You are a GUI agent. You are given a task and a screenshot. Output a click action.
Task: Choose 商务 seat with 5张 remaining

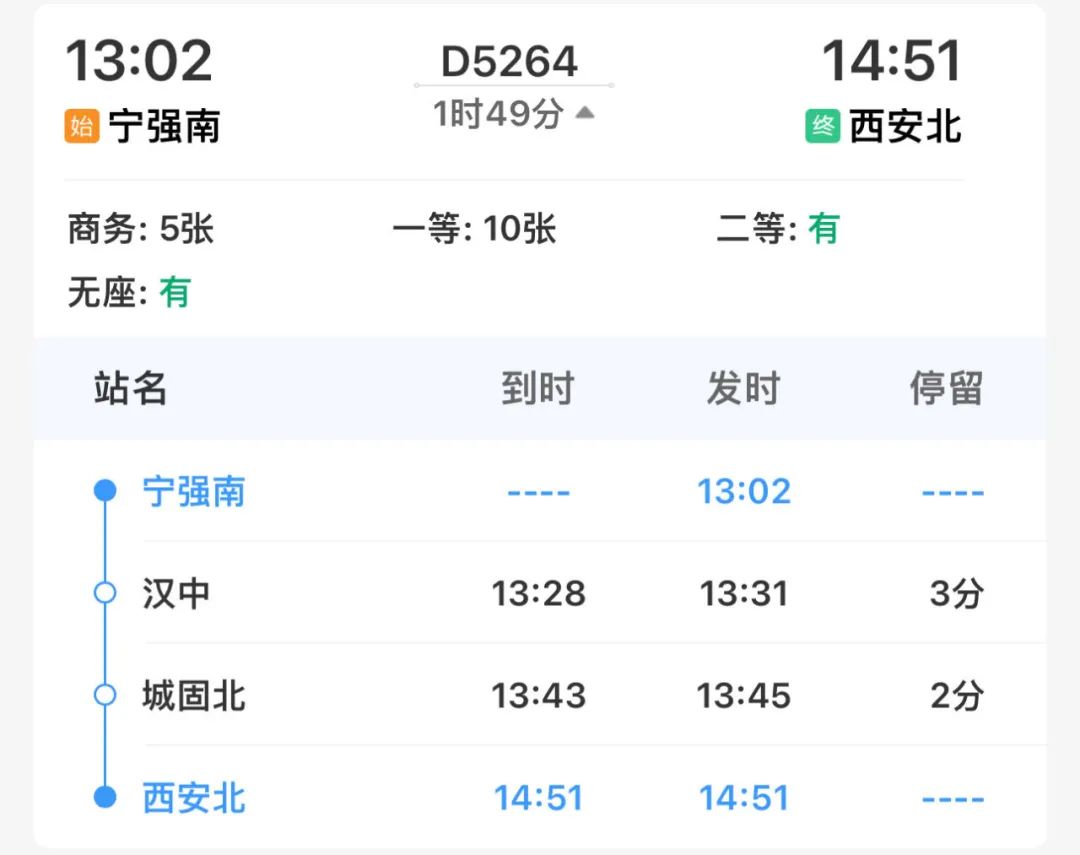[x=141, y=229]
